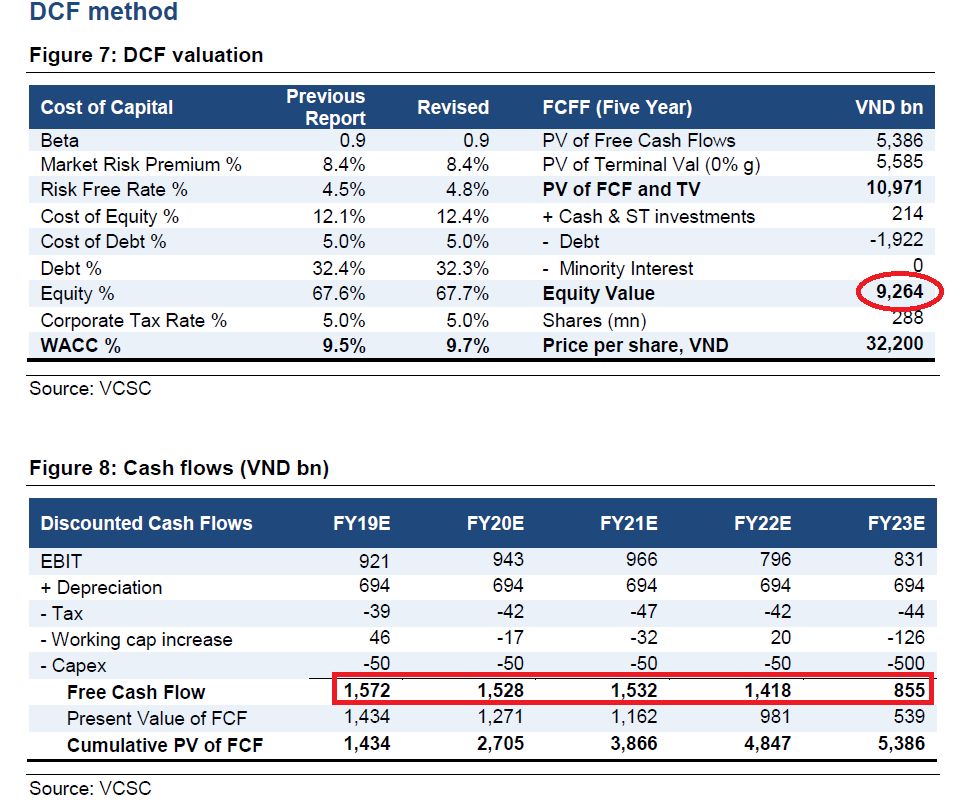Viewport: 967px width, 803px height.
Task: Select the 'Figure 7: DCF valuation' title
Action: (146, 55)
